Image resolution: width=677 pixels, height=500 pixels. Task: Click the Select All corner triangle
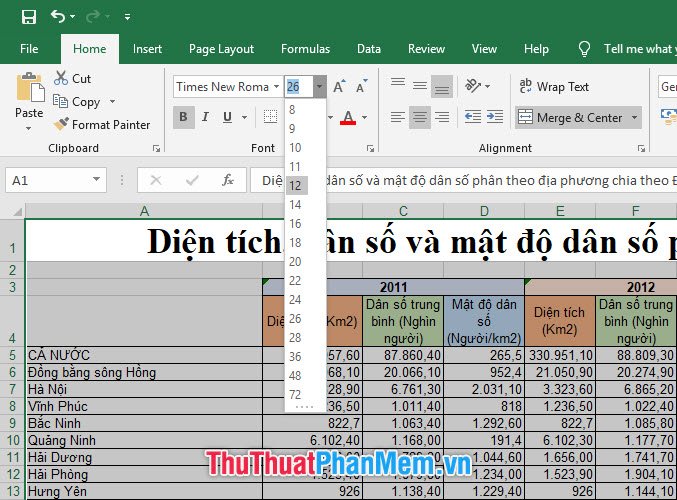pos(17,211)
